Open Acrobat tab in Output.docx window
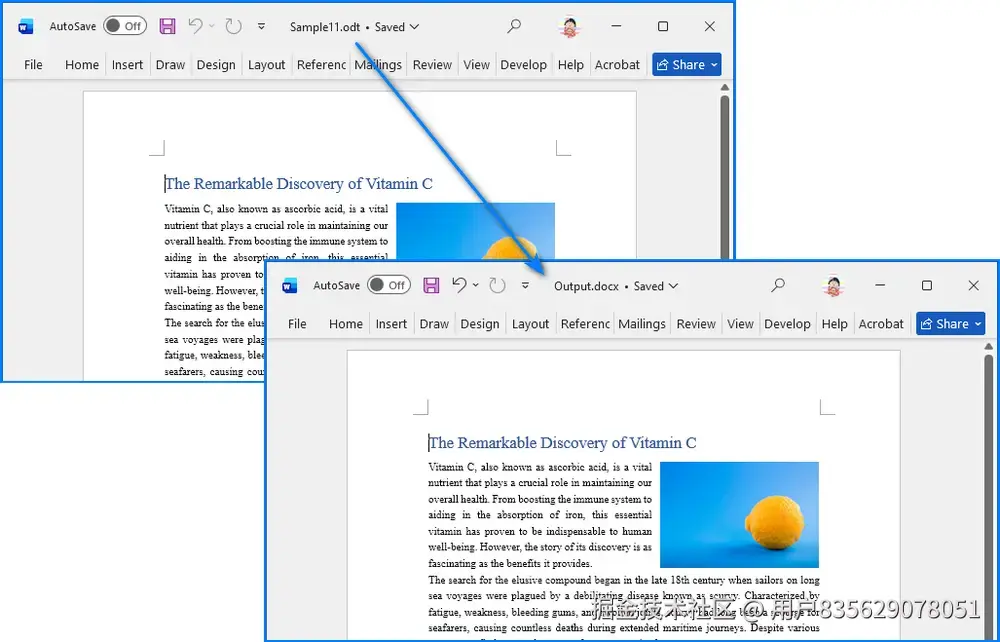Viewport: 1000px width, 642px height. click(x=881, y=323)
